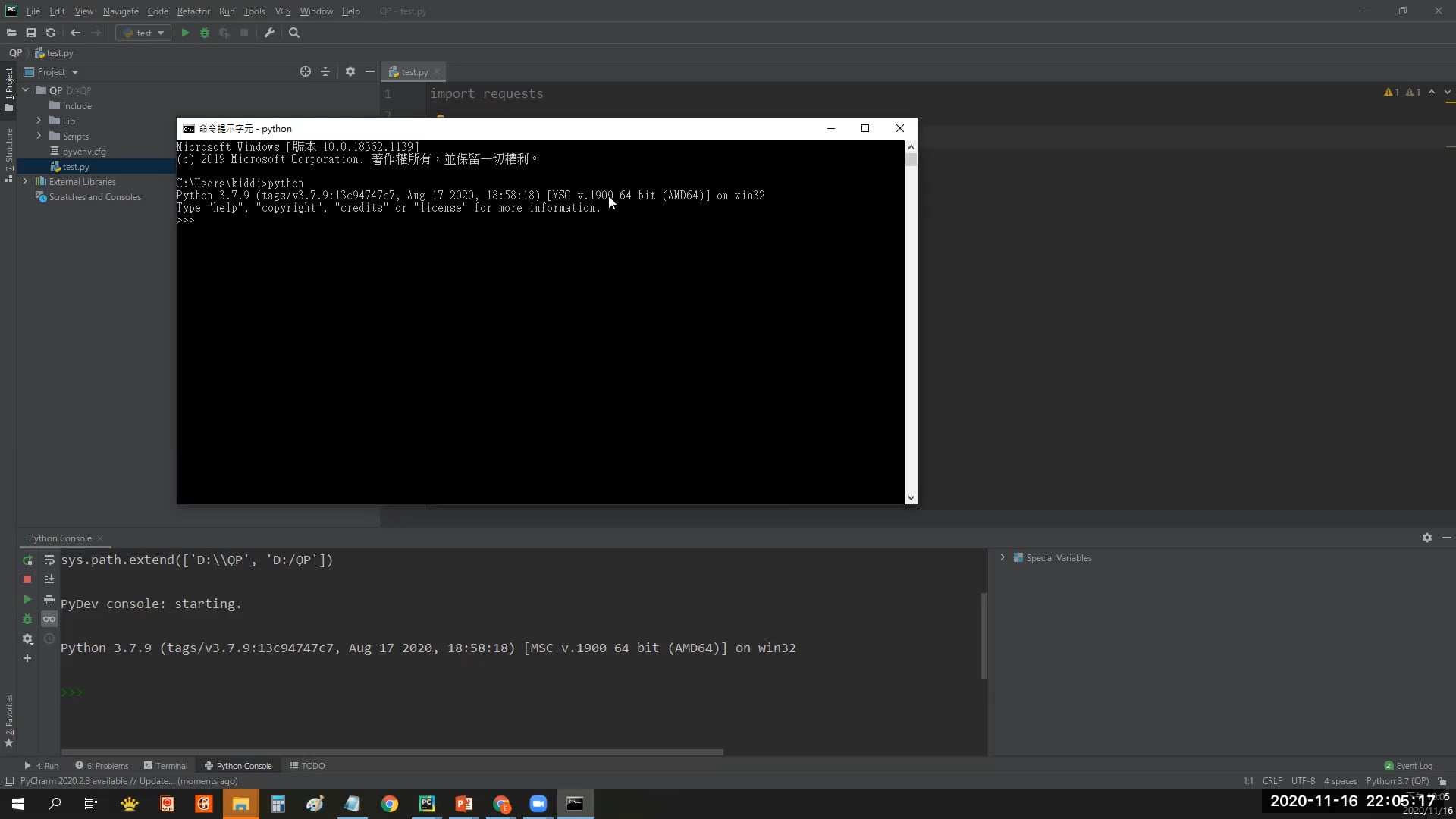Rerun the Python console

27,560
